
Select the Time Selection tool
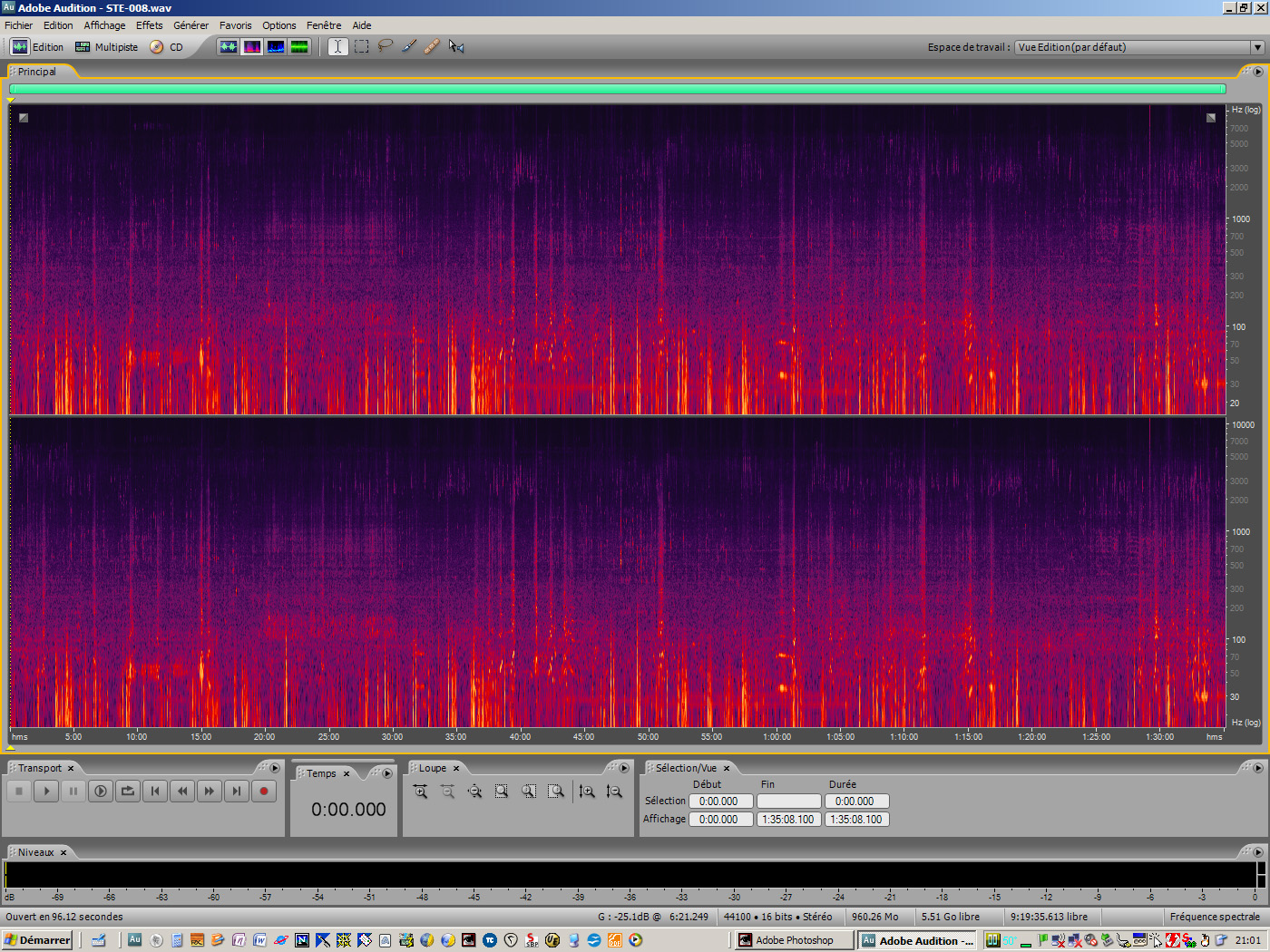(337, 46)
